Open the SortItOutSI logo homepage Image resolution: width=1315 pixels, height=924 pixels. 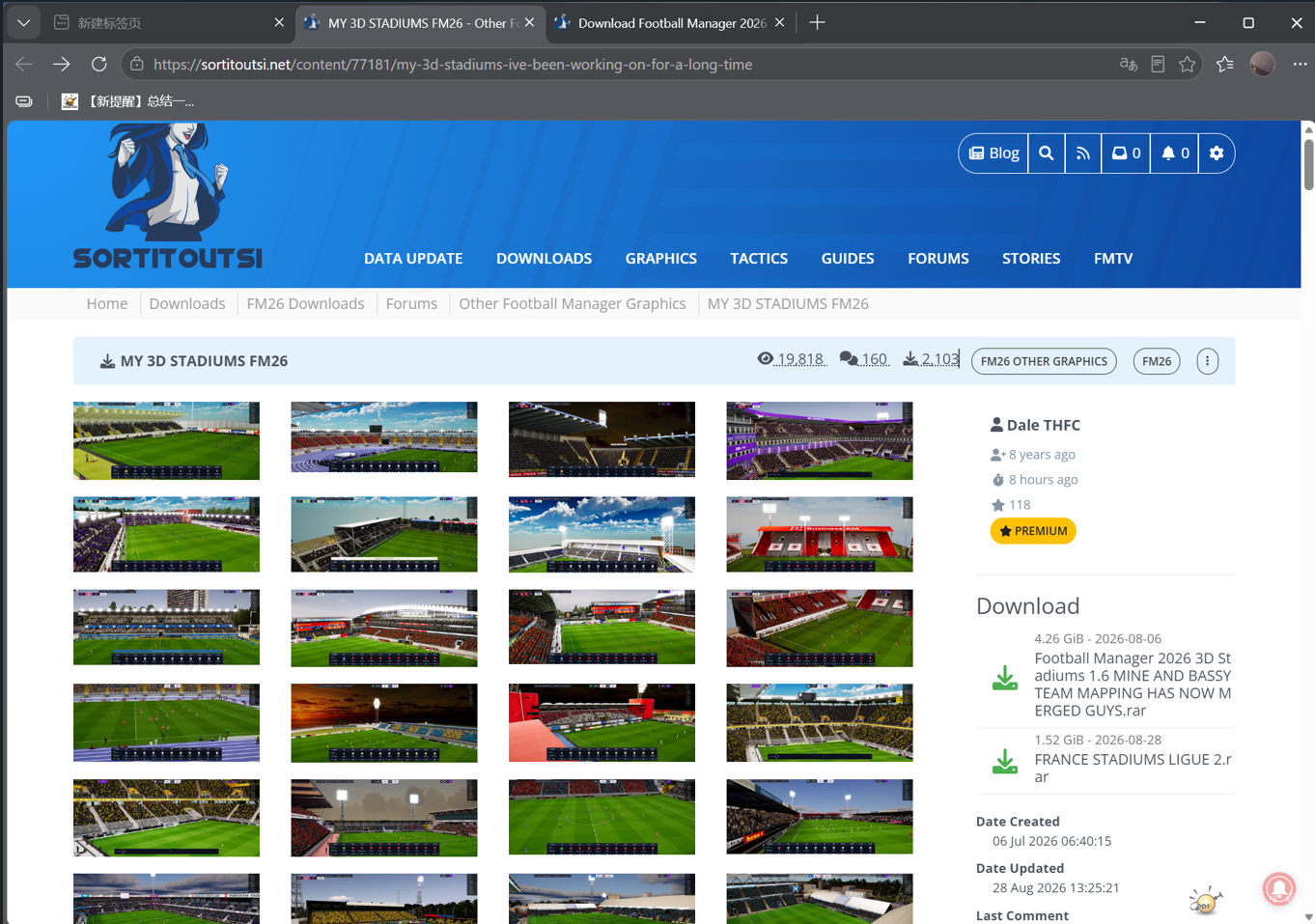pyautogui.click(x=168, y=196)
